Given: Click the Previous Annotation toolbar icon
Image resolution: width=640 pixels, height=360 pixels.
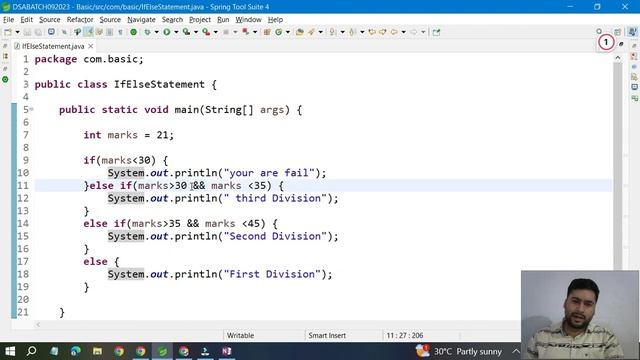Looking at the screenshot, I should [x=352, y=32].
